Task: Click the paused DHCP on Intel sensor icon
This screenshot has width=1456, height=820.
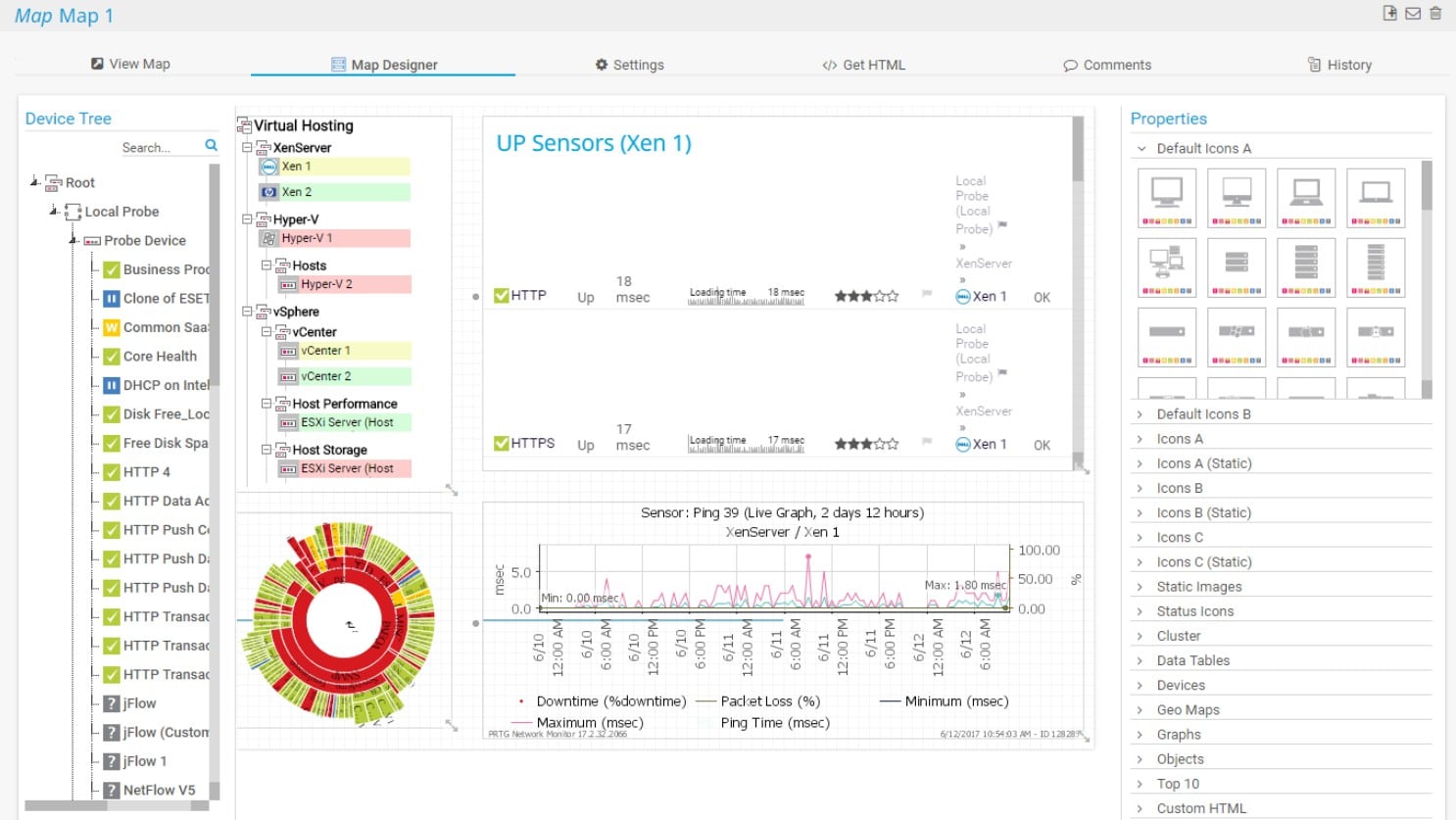Action: (x=112, y=386)
